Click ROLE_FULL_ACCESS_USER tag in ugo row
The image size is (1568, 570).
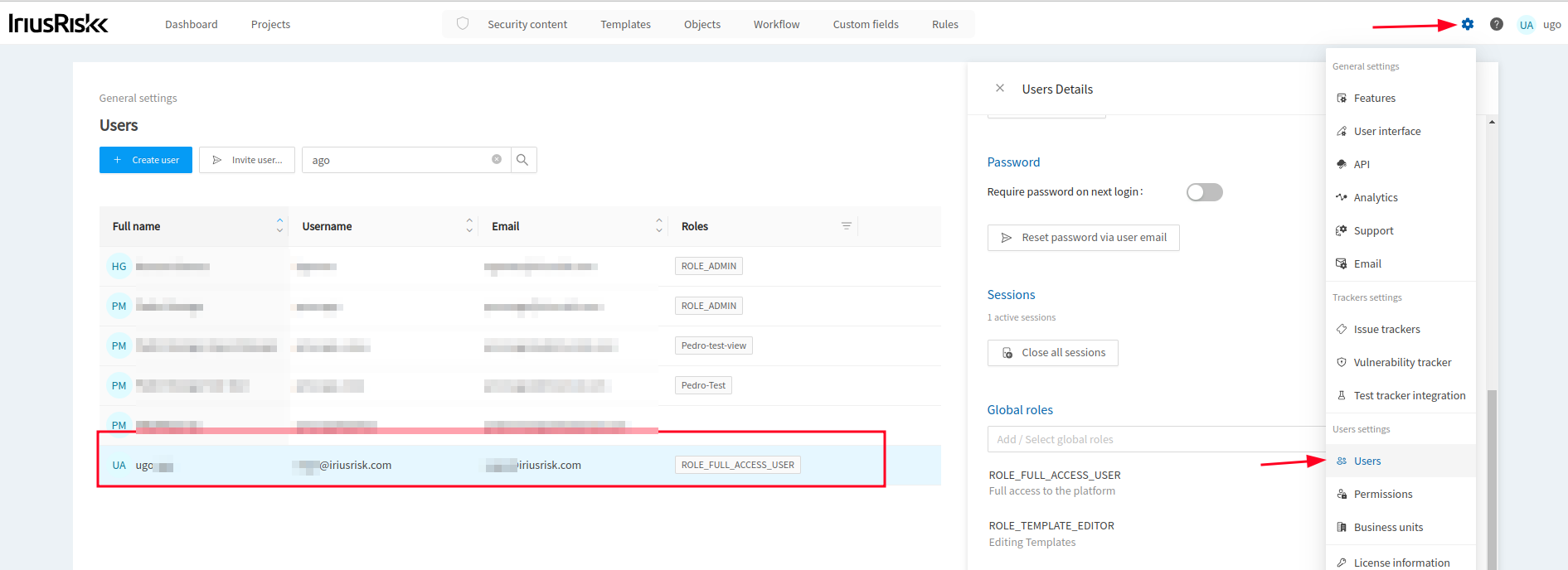pos(737,465)
